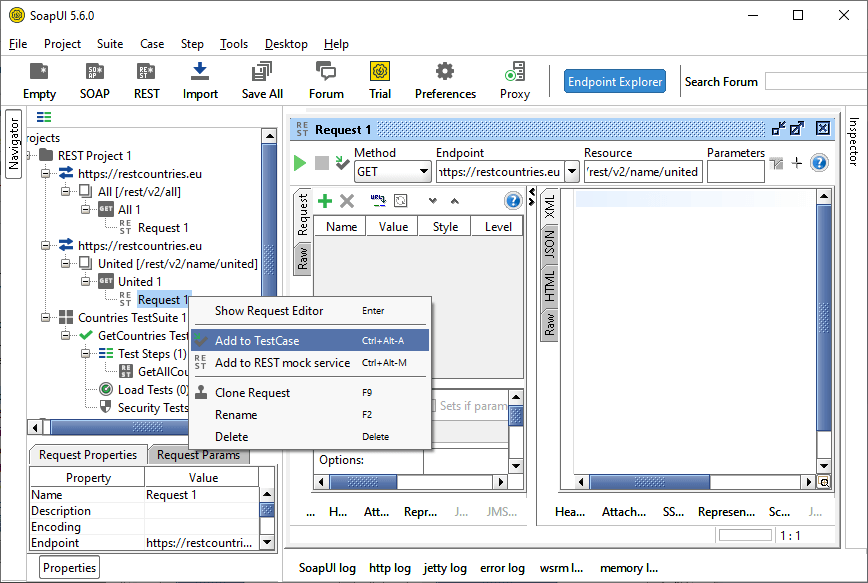Open the http log tab

(390, 568)
